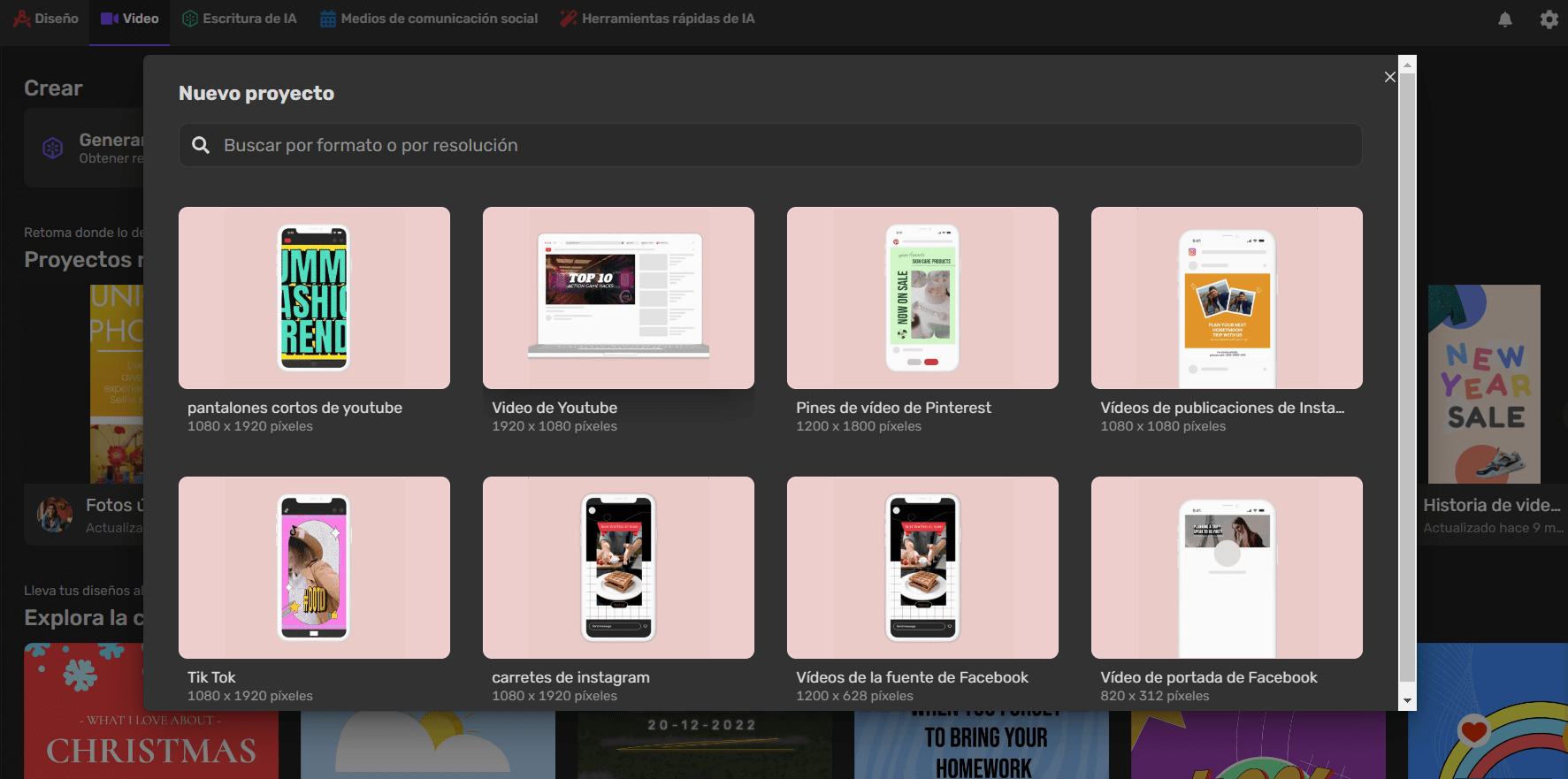The height and width of the screenshot is (779, 1568).
Task: Open Medios de comunicación social tab
Action: click(x=429, y=19)
